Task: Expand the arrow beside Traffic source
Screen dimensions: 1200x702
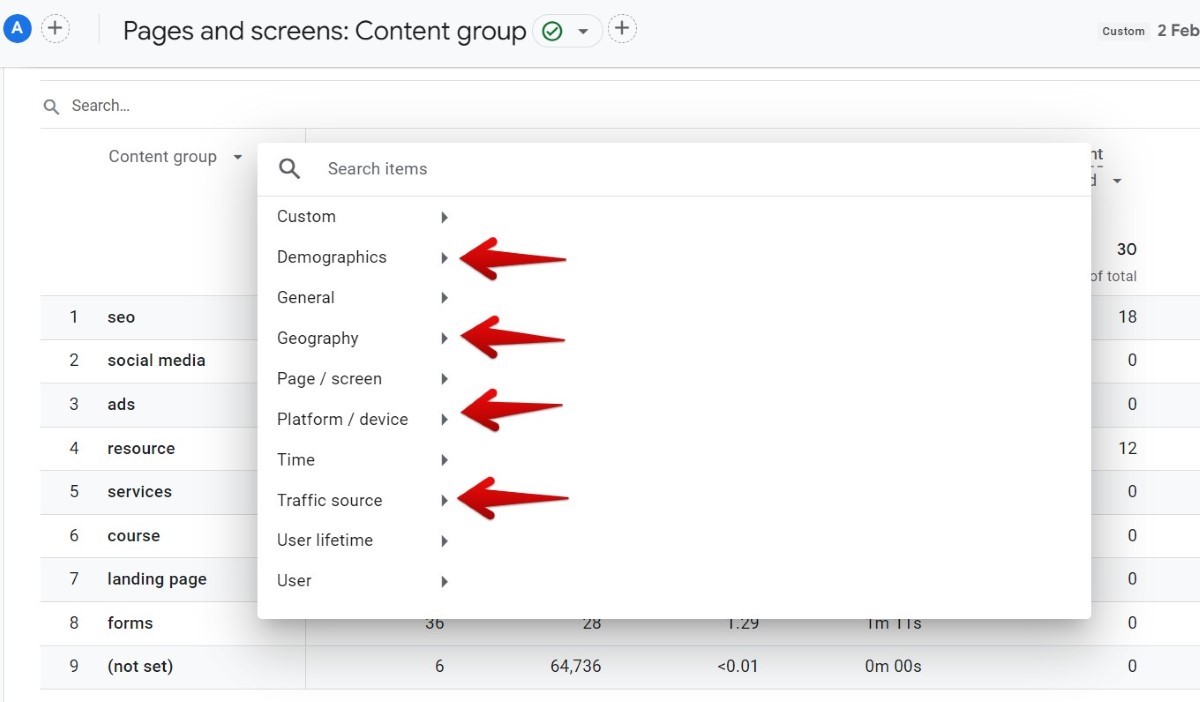Action: pyautogui.click(x=444, y=501)
